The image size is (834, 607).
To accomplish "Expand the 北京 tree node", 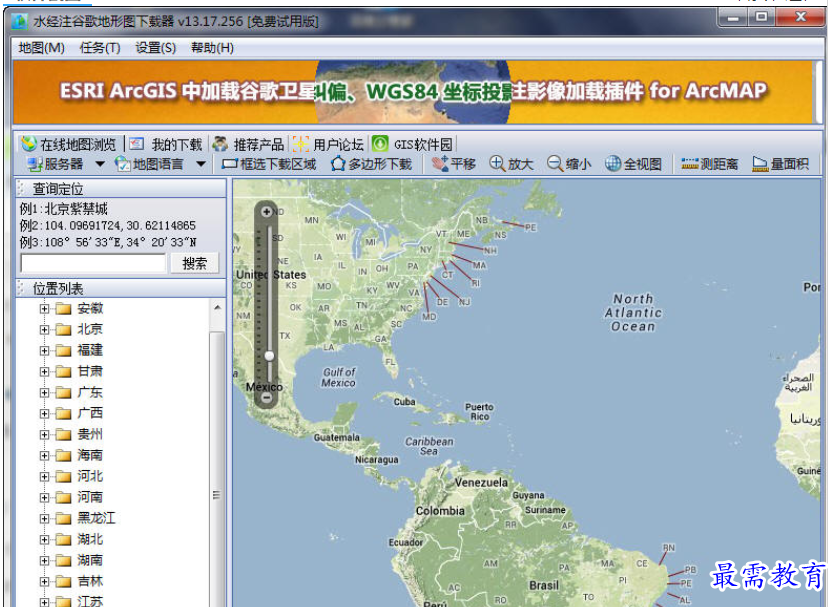I will [x=44, y=330].
